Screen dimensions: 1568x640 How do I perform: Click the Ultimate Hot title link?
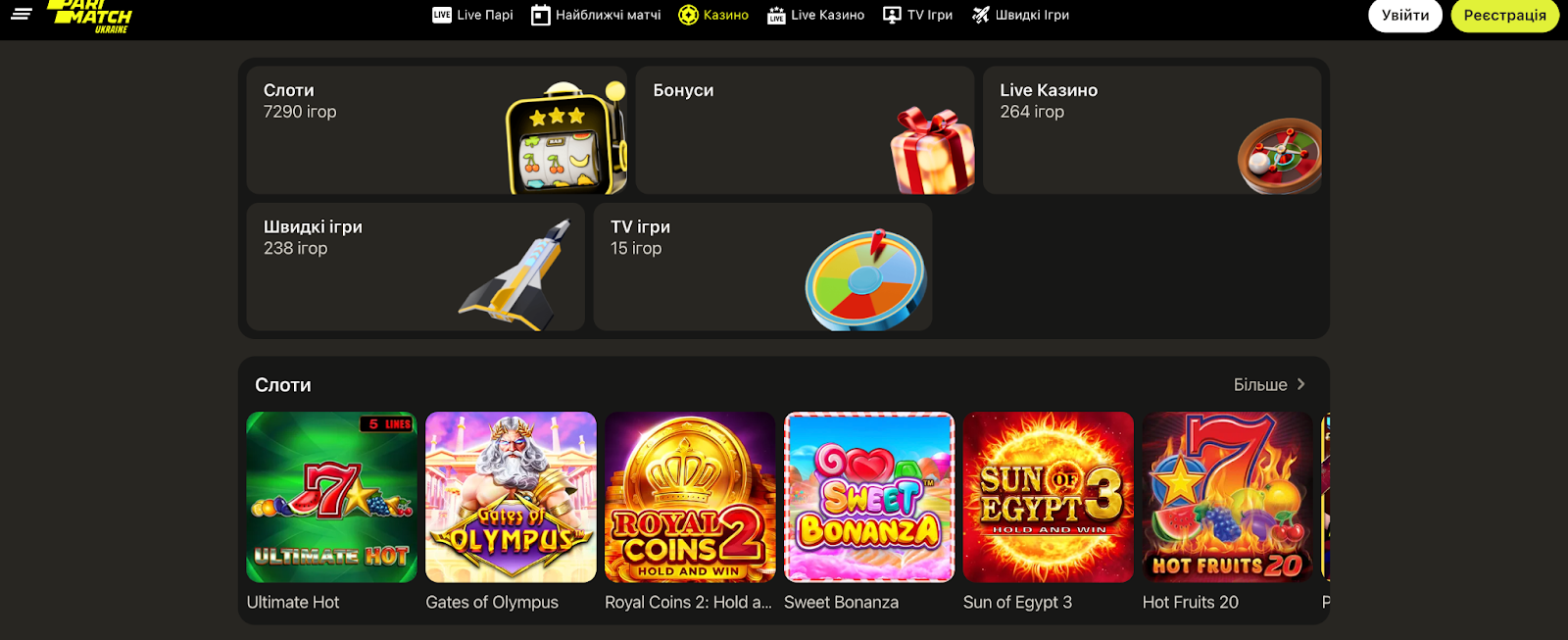[293, 602]
